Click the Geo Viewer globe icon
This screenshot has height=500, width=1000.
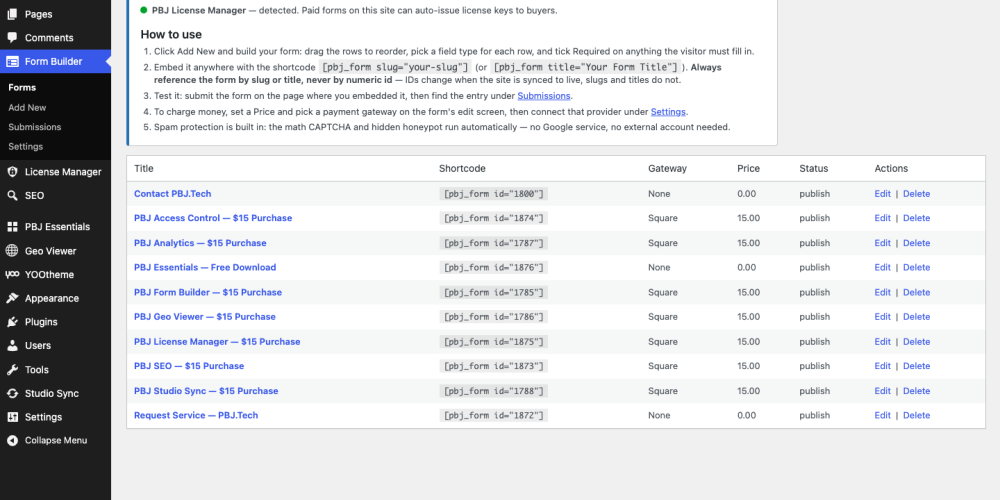(x=12, y=251)
